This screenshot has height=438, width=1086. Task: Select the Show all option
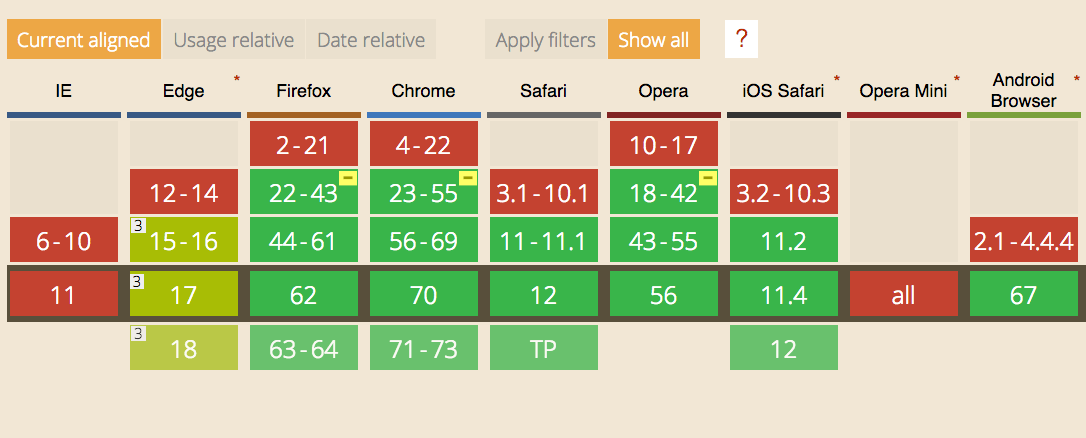click(x=654, y=40)
